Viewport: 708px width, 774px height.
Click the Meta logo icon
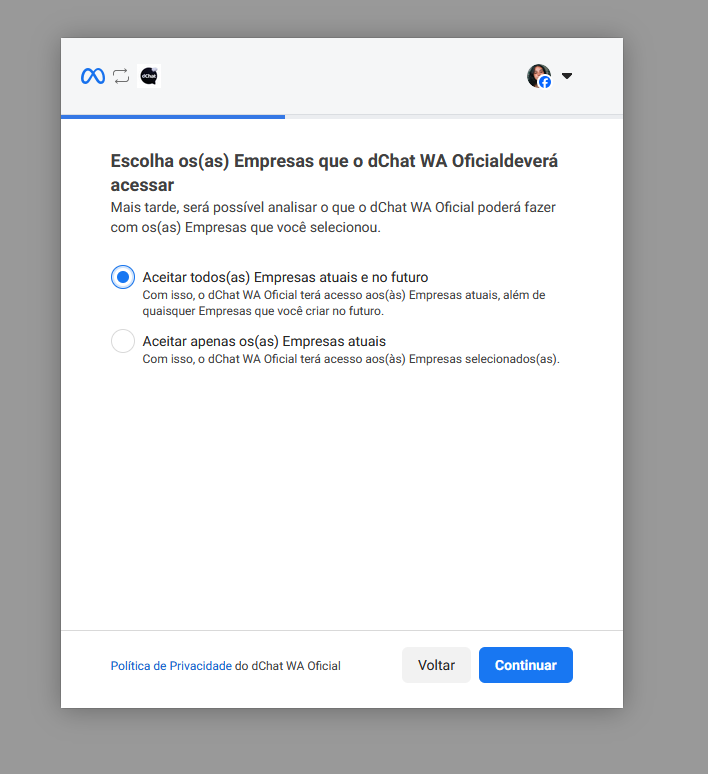point(93,76)
